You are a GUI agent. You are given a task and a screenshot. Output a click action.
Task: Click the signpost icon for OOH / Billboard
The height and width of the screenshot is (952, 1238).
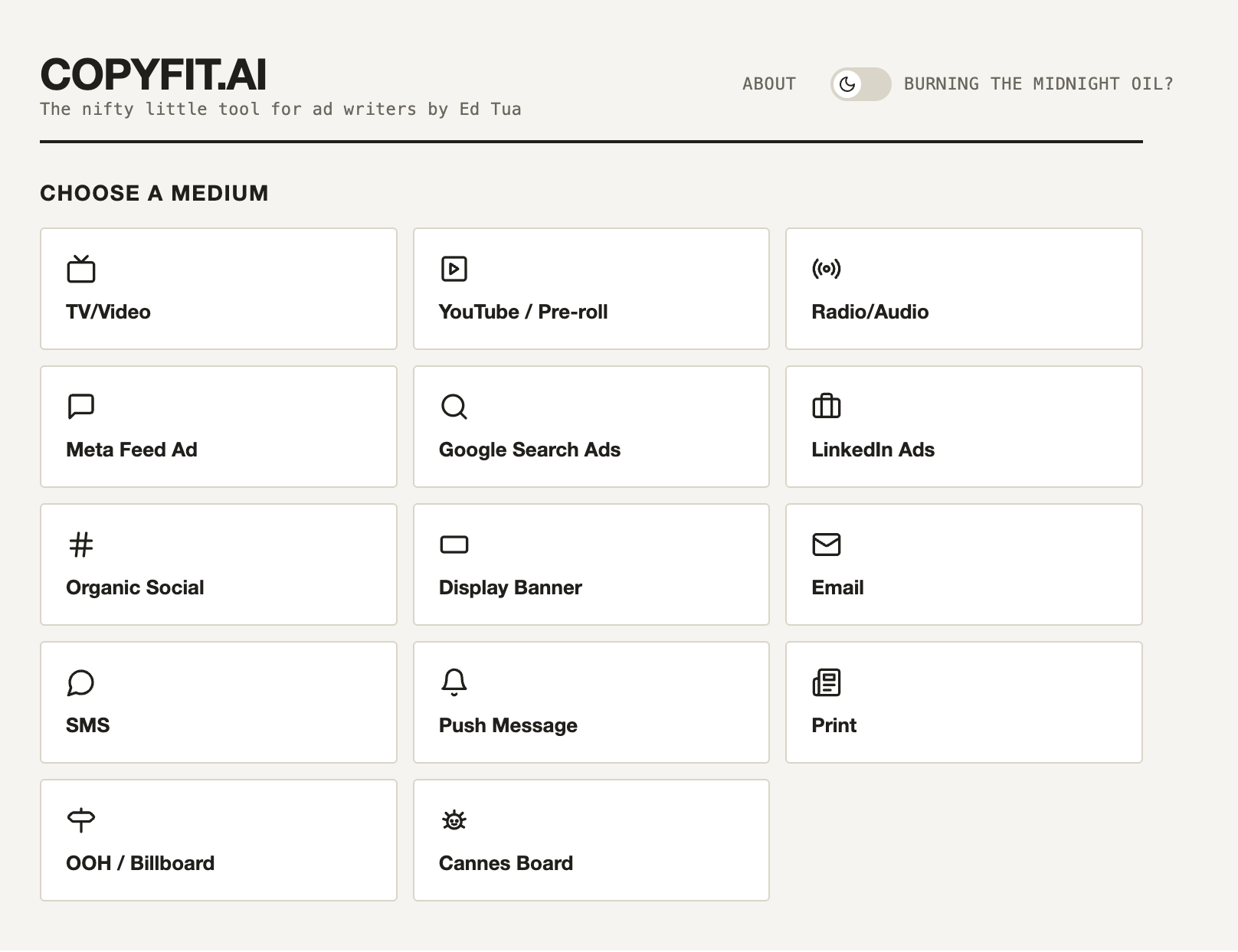(x=81, y=820)
